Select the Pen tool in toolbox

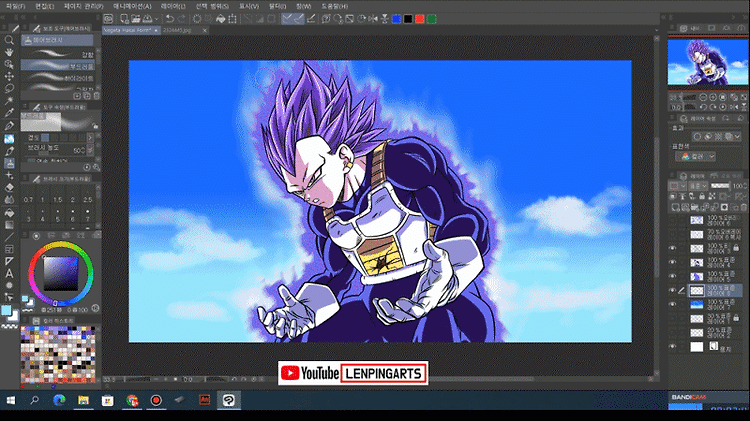coord(9,126)
